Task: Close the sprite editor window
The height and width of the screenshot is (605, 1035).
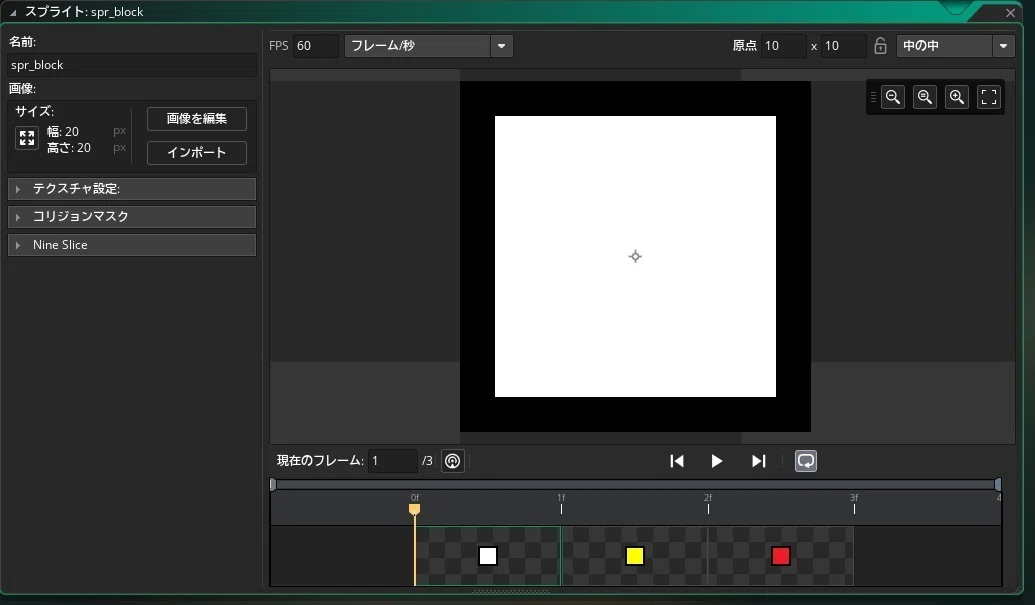Action: [x=1010, y=13]
